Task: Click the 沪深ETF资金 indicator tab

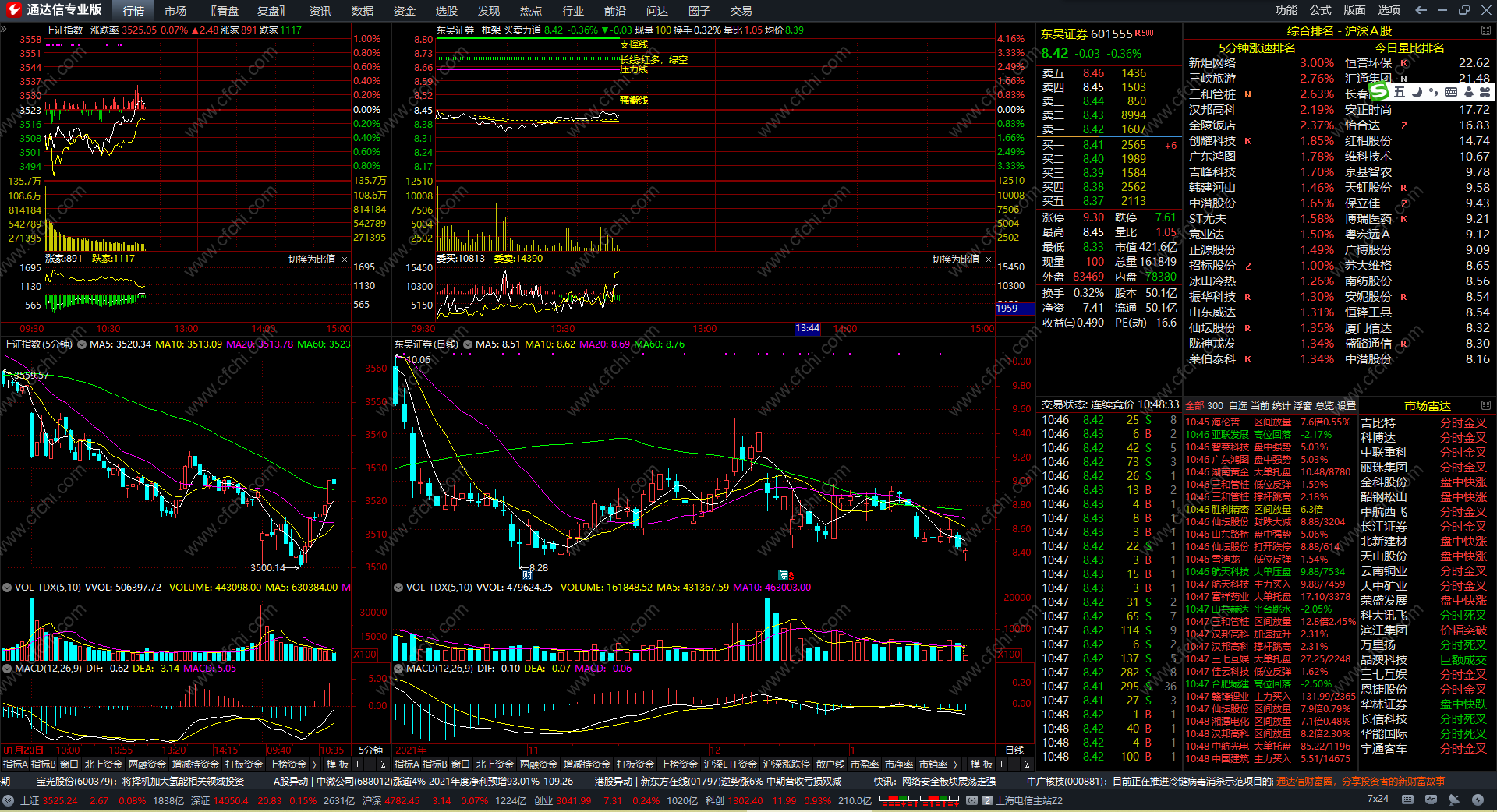Action: click(731, 764)
